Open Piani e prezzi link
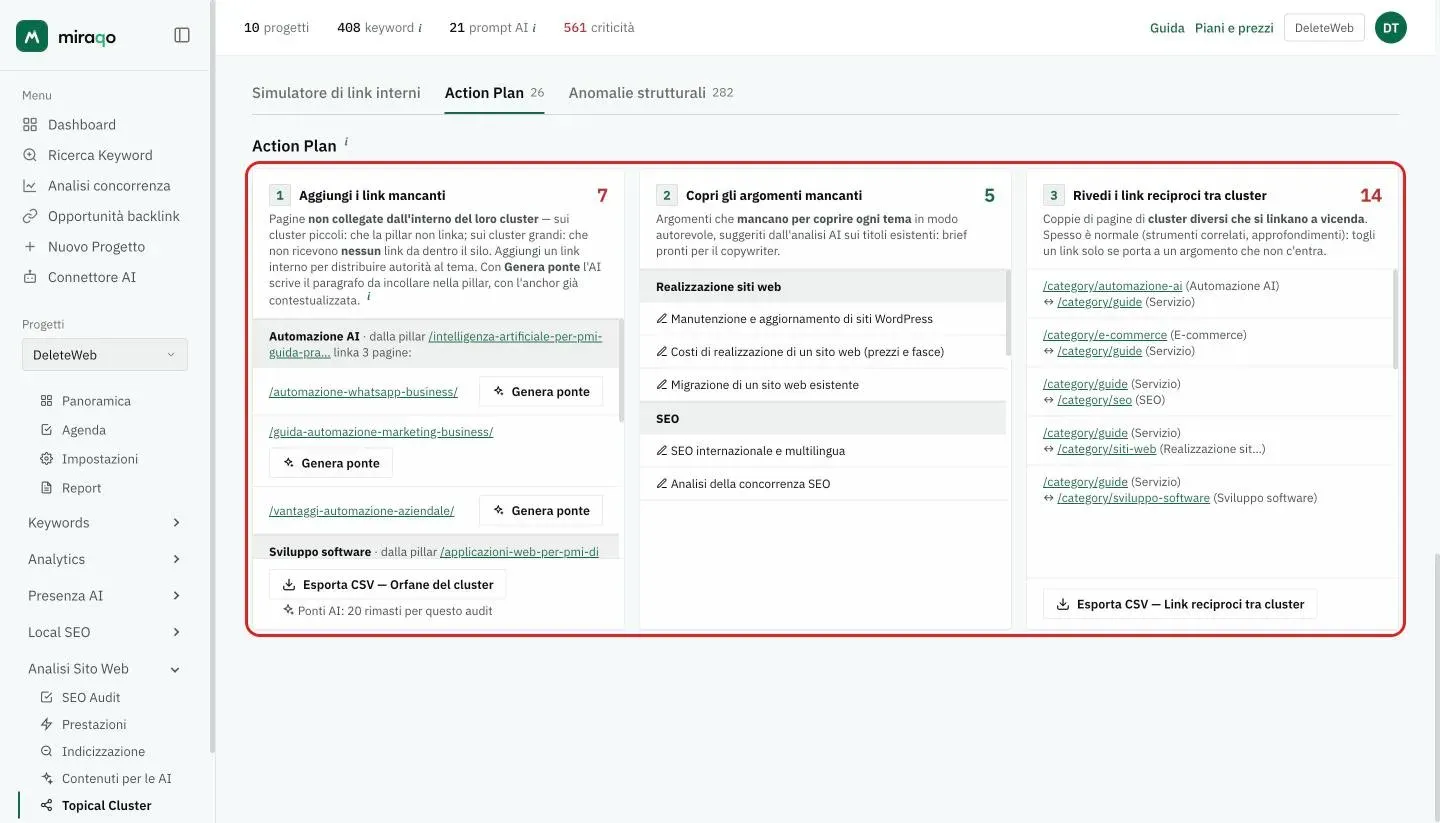Image resolution: width=1440 pixels, height=823 pixels. (x=1234, y=28)
